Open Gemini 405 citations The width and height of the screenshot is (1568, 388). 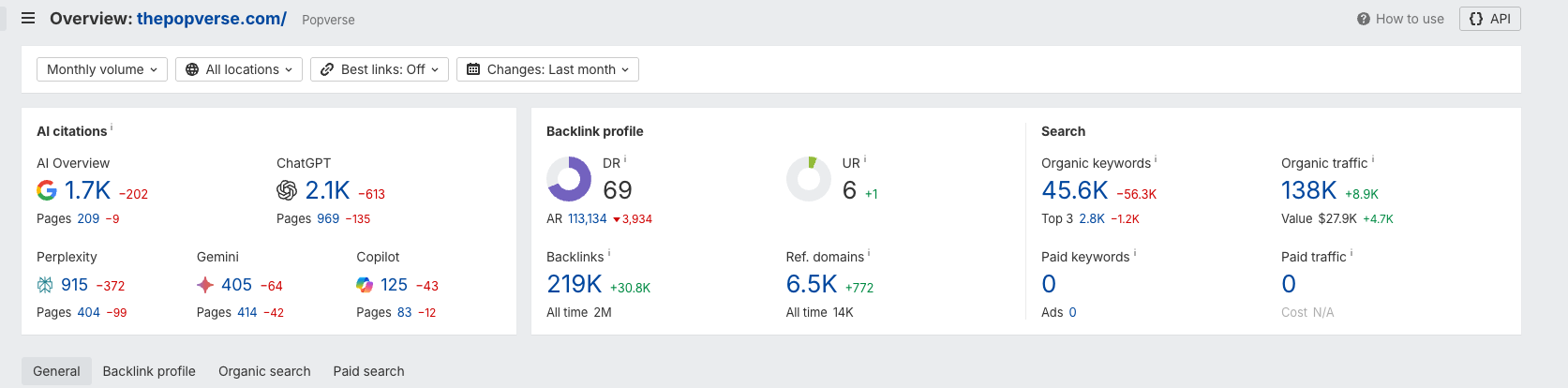point(236,285)
